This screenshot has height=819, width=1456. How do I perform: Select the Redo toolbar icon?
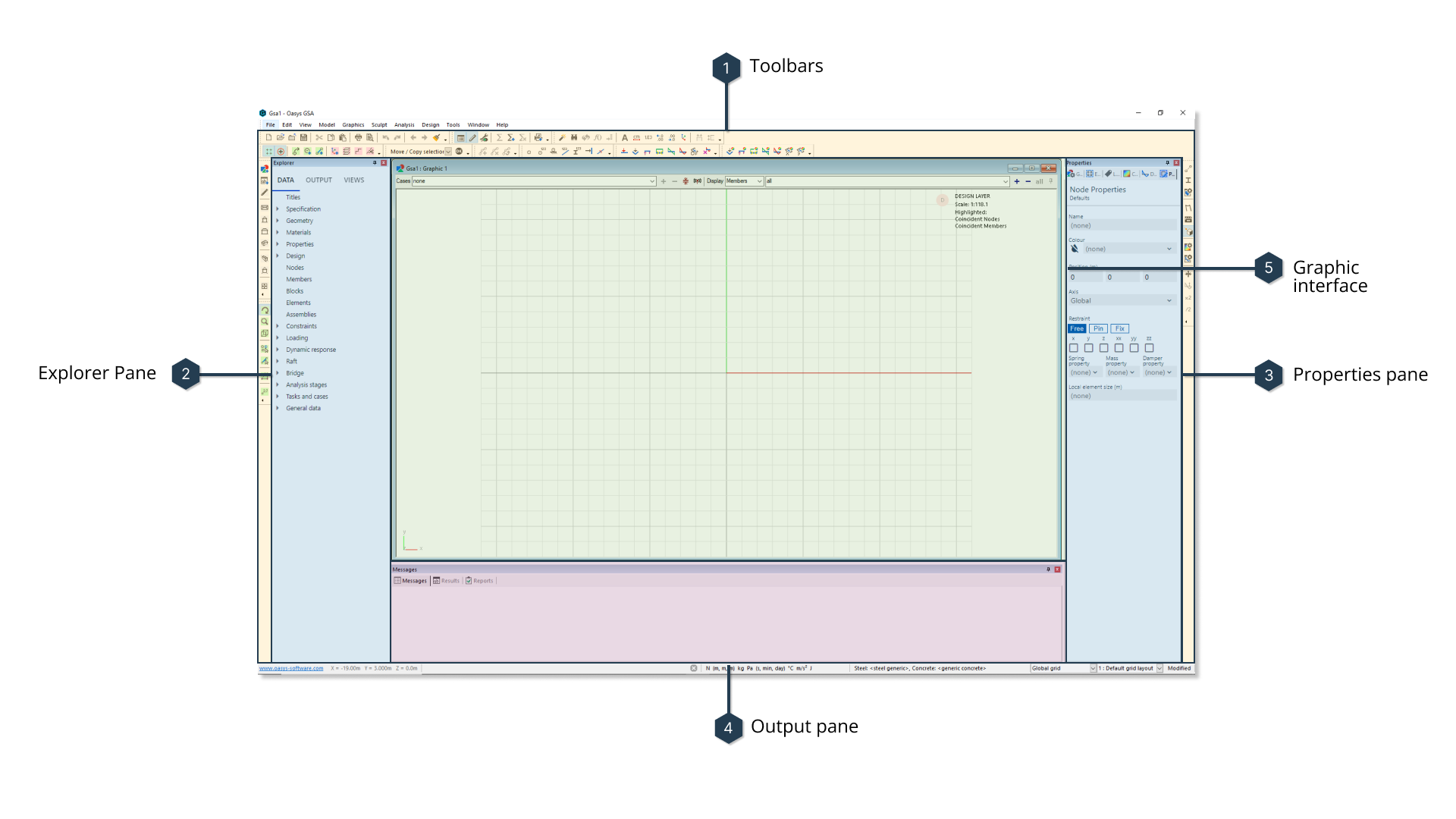click(397, 137)
